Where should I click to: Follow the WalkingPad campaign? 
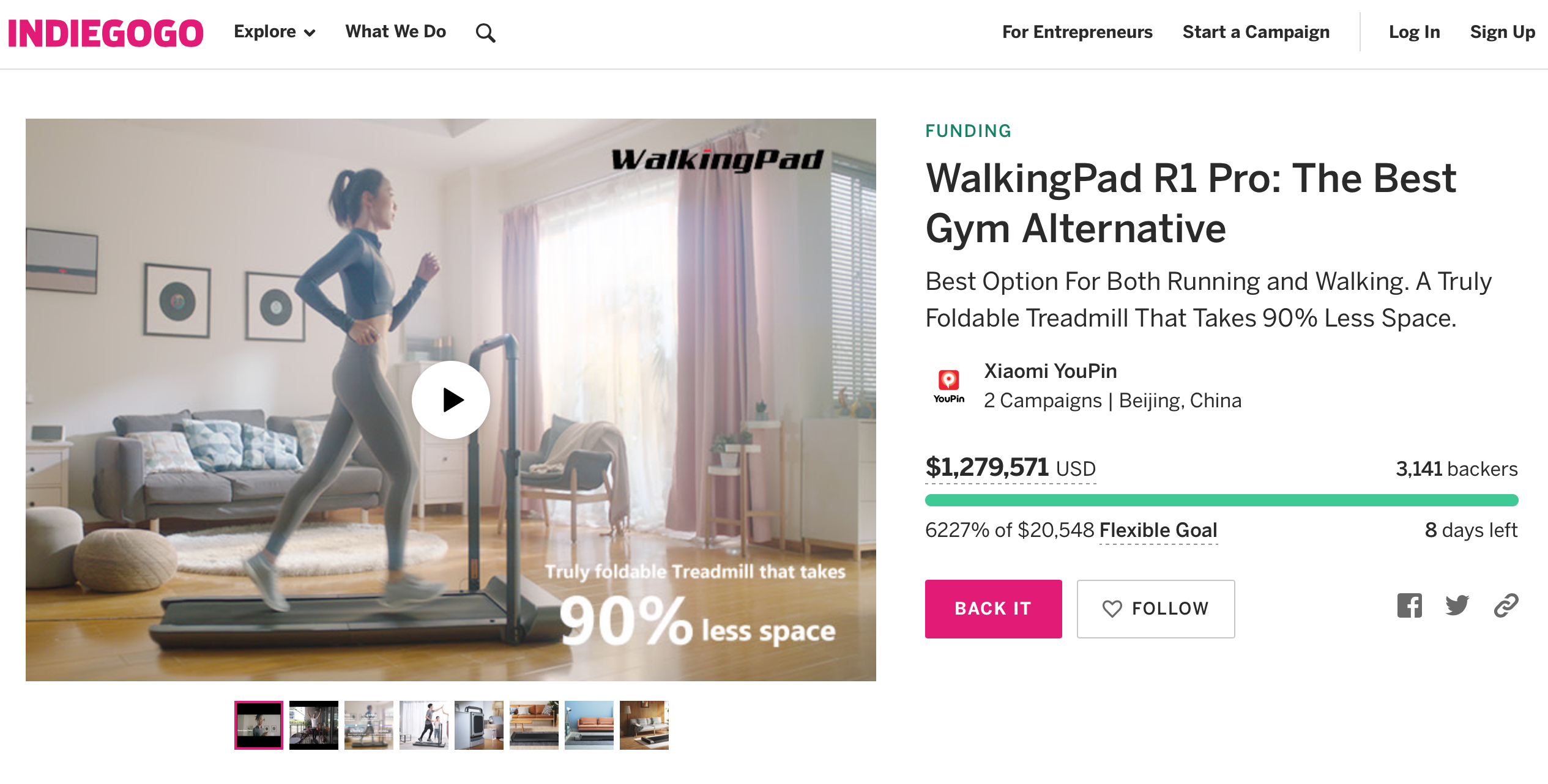coord(1155,608)
